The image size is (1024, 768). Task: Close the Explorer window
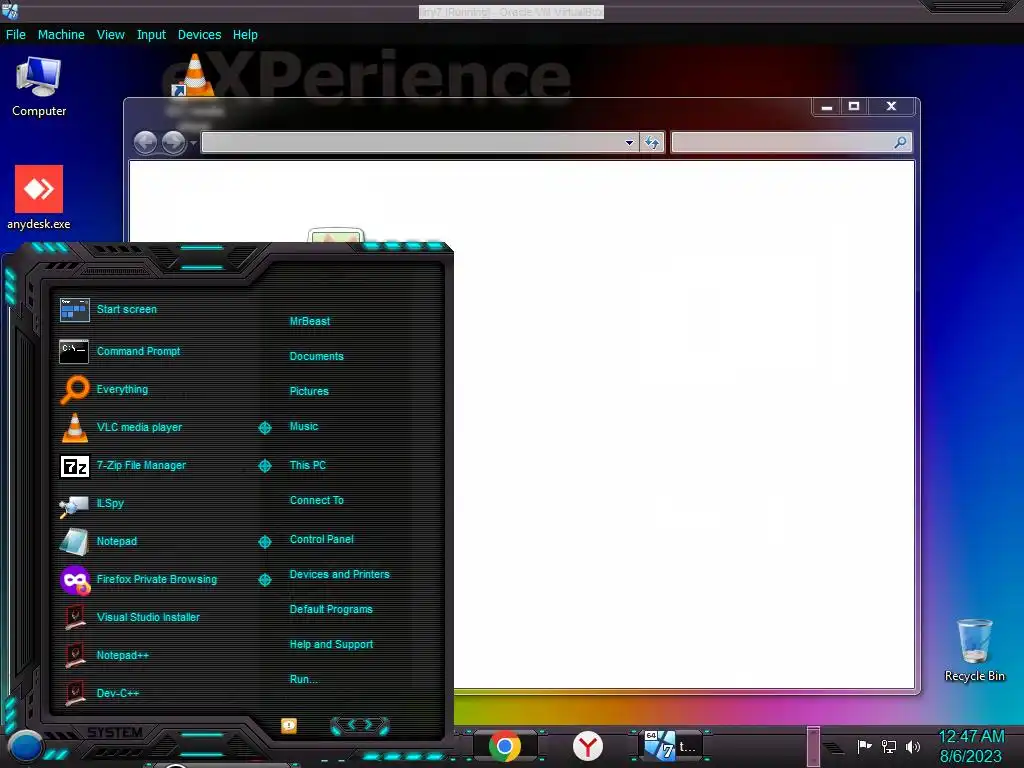click(x=891, y=106)
